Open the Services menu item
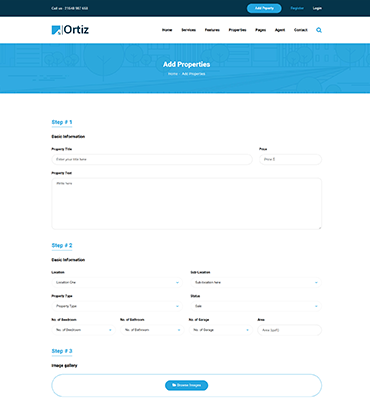This screenshot has width=370, height=400. coord(189,30)
